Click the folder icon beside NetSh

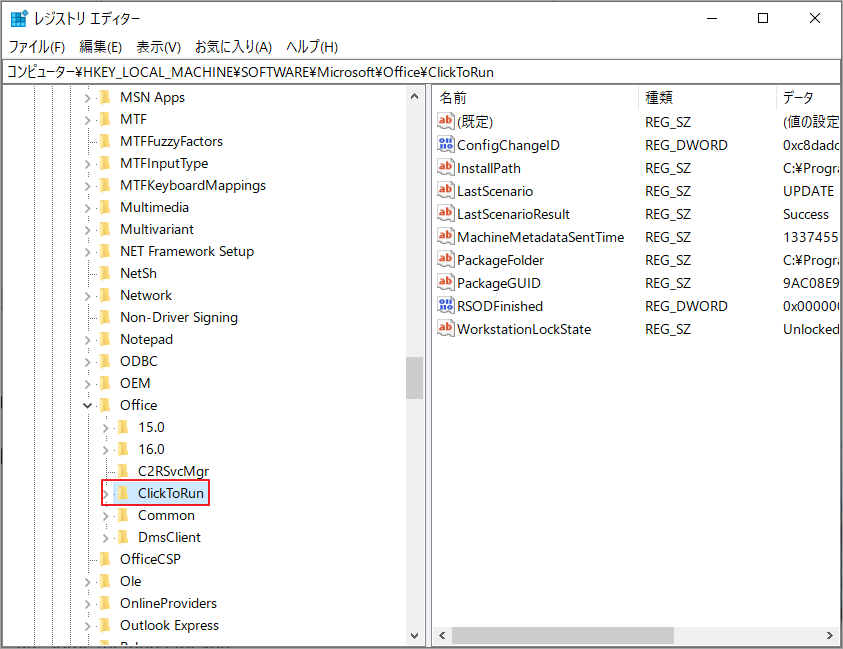(x=106, y=273)
